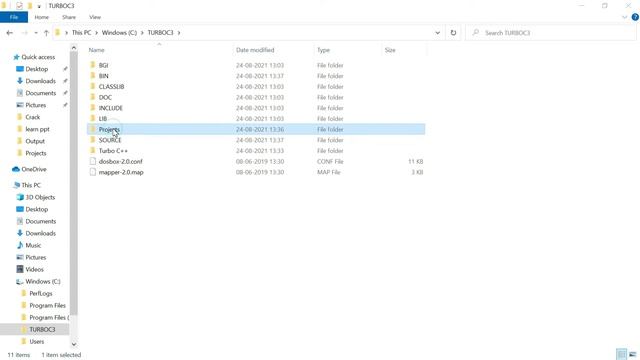Select TURBOC3 in the navigation pane
The width and height of the screenshot is (640, 360).
(x=42, y=329)
